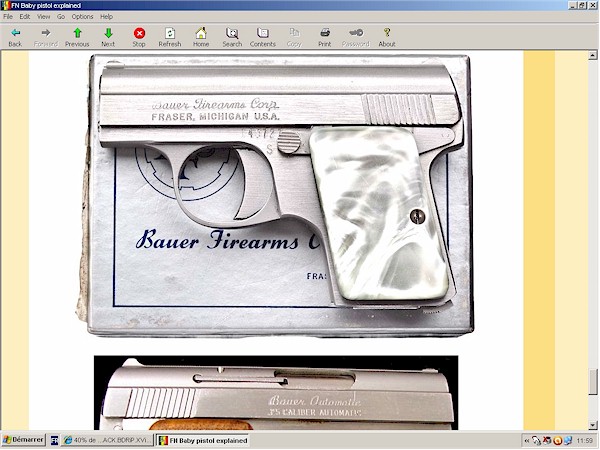Click the scrollbar up arrow
The height and width of the screenshot is (450, 600).
[x=593, y=55]
